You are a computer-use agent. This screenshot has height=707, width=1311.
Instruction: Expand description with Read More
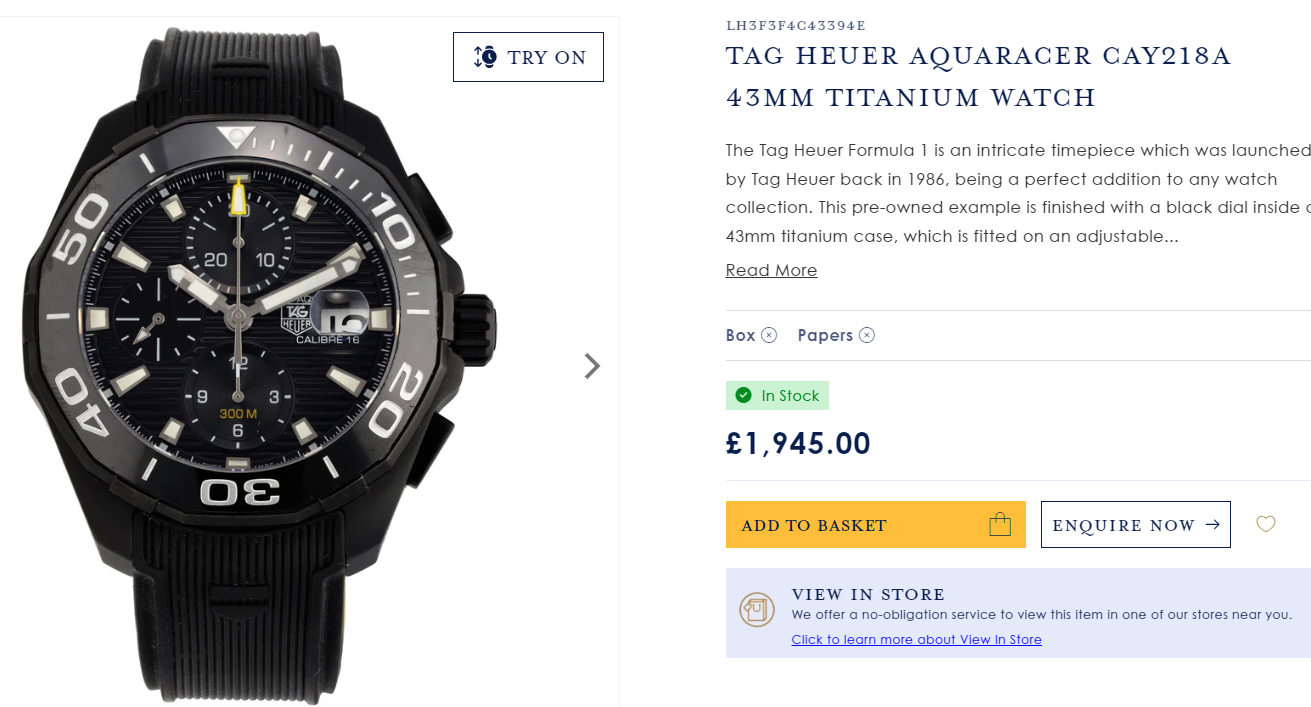coord(771,270)
